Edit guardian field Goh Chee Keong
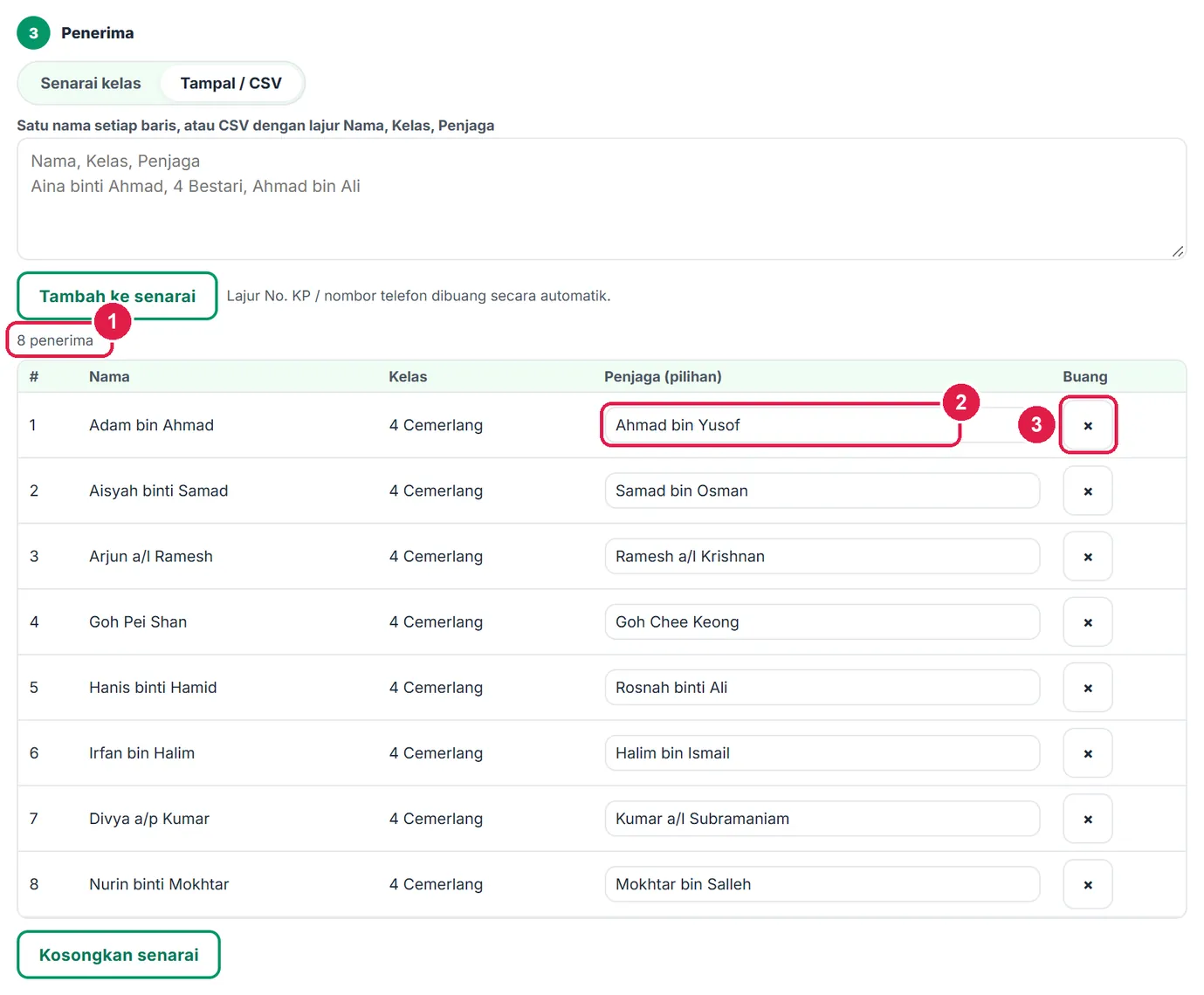This screenshot has width=1204, height=995. tap(822, 621)
